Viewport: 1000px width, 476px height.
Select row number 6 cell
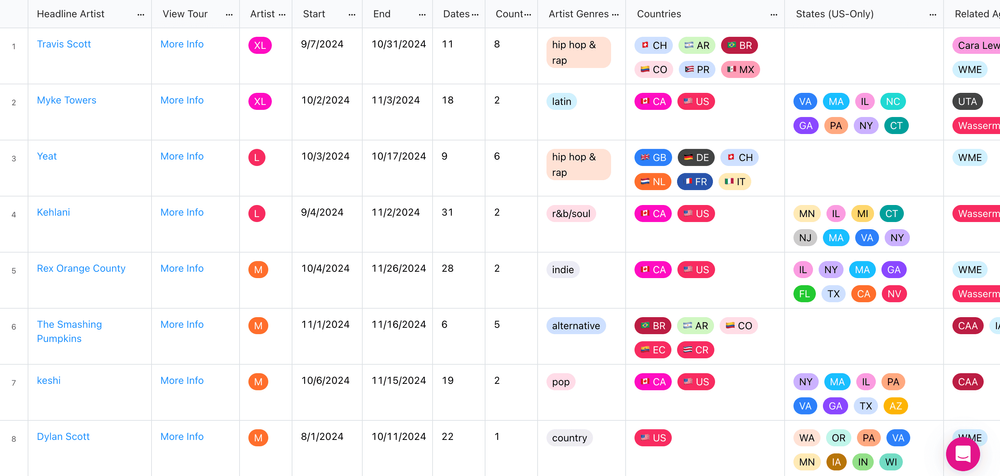coord(14,336)
